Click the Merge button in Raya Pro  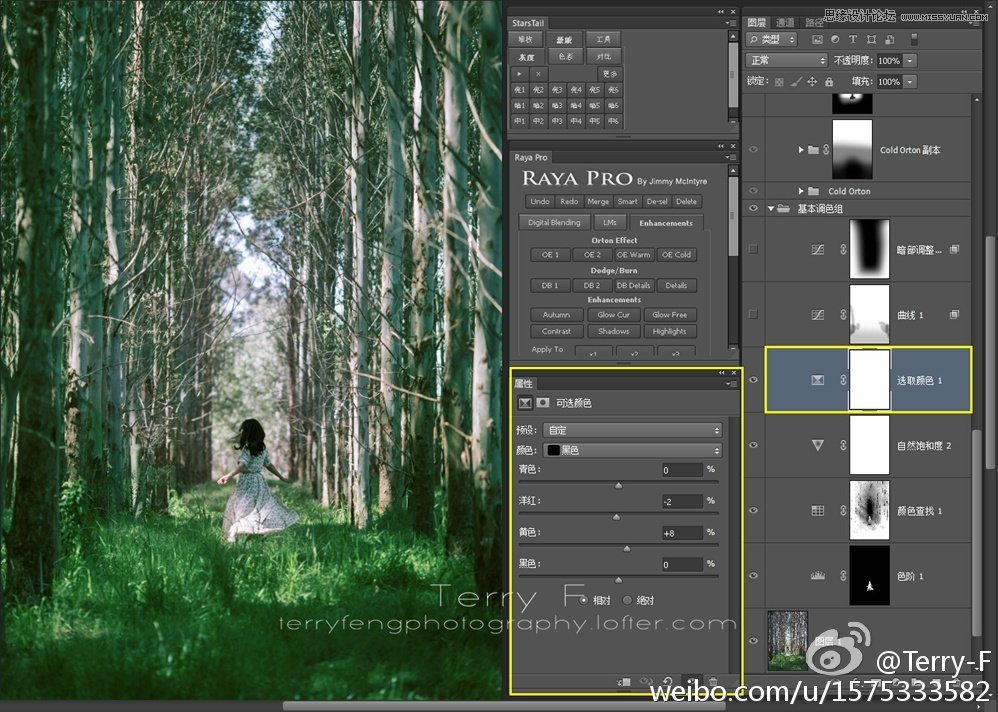click(598, 201)
